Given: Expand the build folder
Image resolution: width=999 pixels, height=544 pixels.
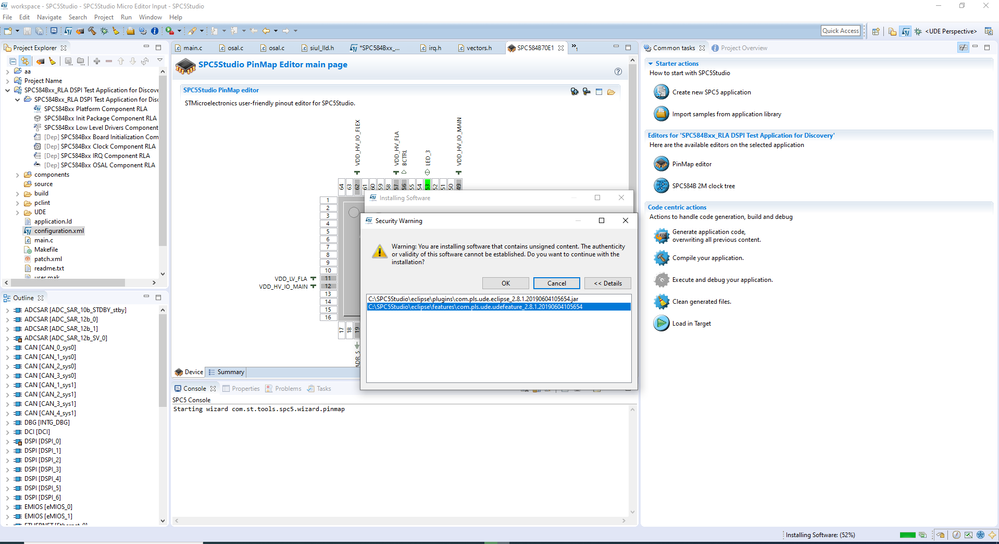Looking at the screenshot, I should [x=17, y=194].
